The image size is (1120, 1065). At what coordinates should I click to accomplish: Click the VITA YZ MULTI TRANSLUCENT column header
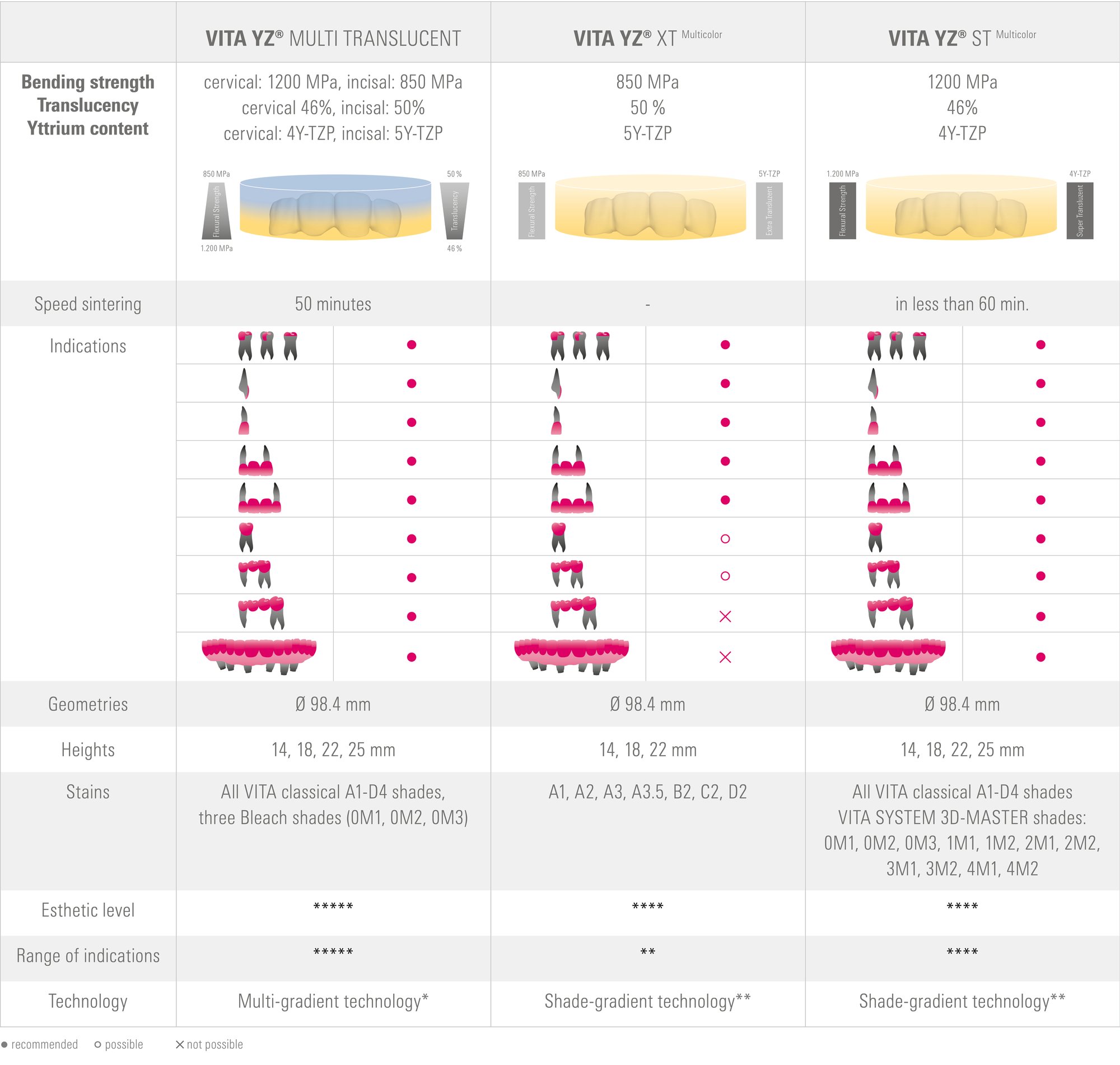333,38
